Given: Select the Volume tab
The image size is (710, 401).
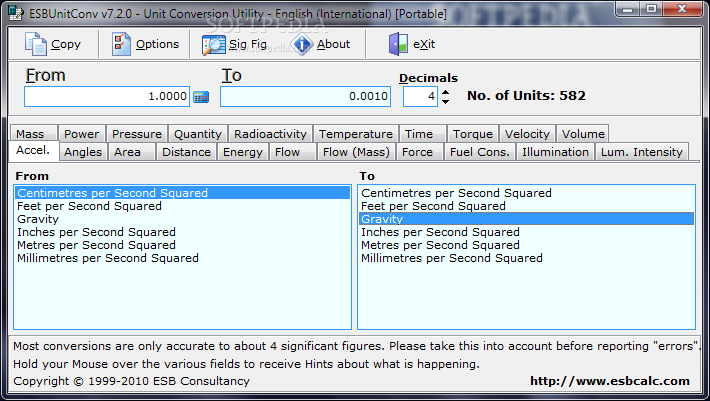Looking at the screenshot, I should pos(583,134).
